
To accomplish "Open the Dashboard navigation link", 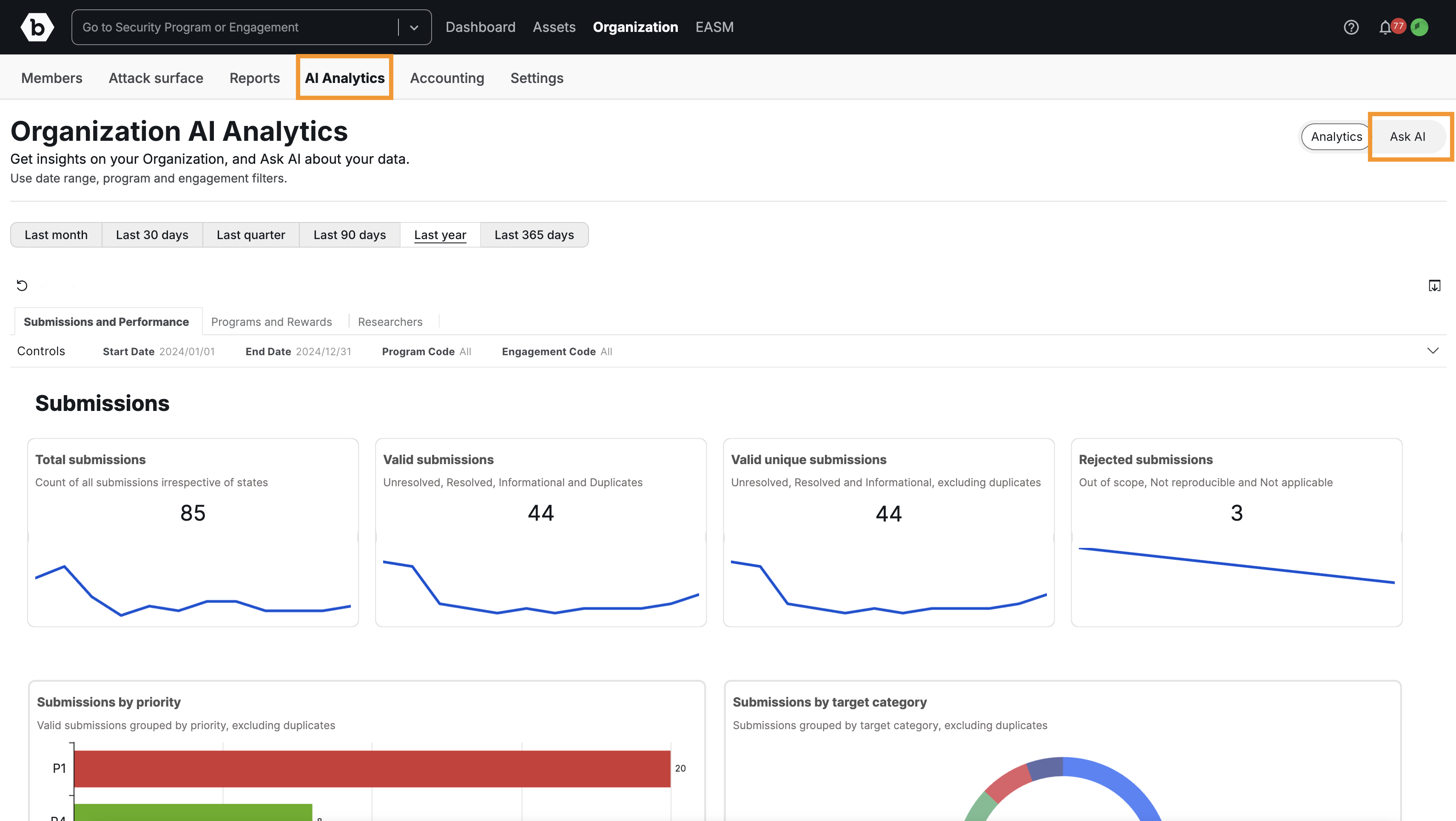I will click(x=480, y=26).
